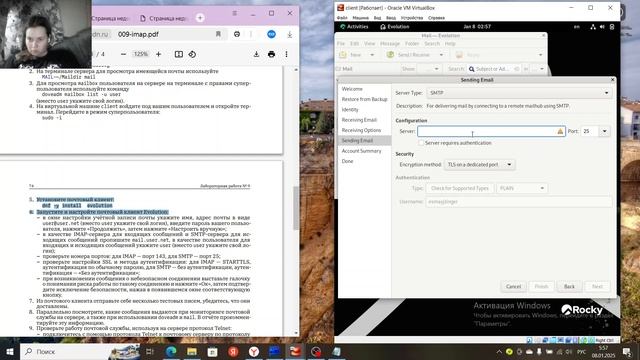Open File Explorer from taskbar

tap(192, 351)
